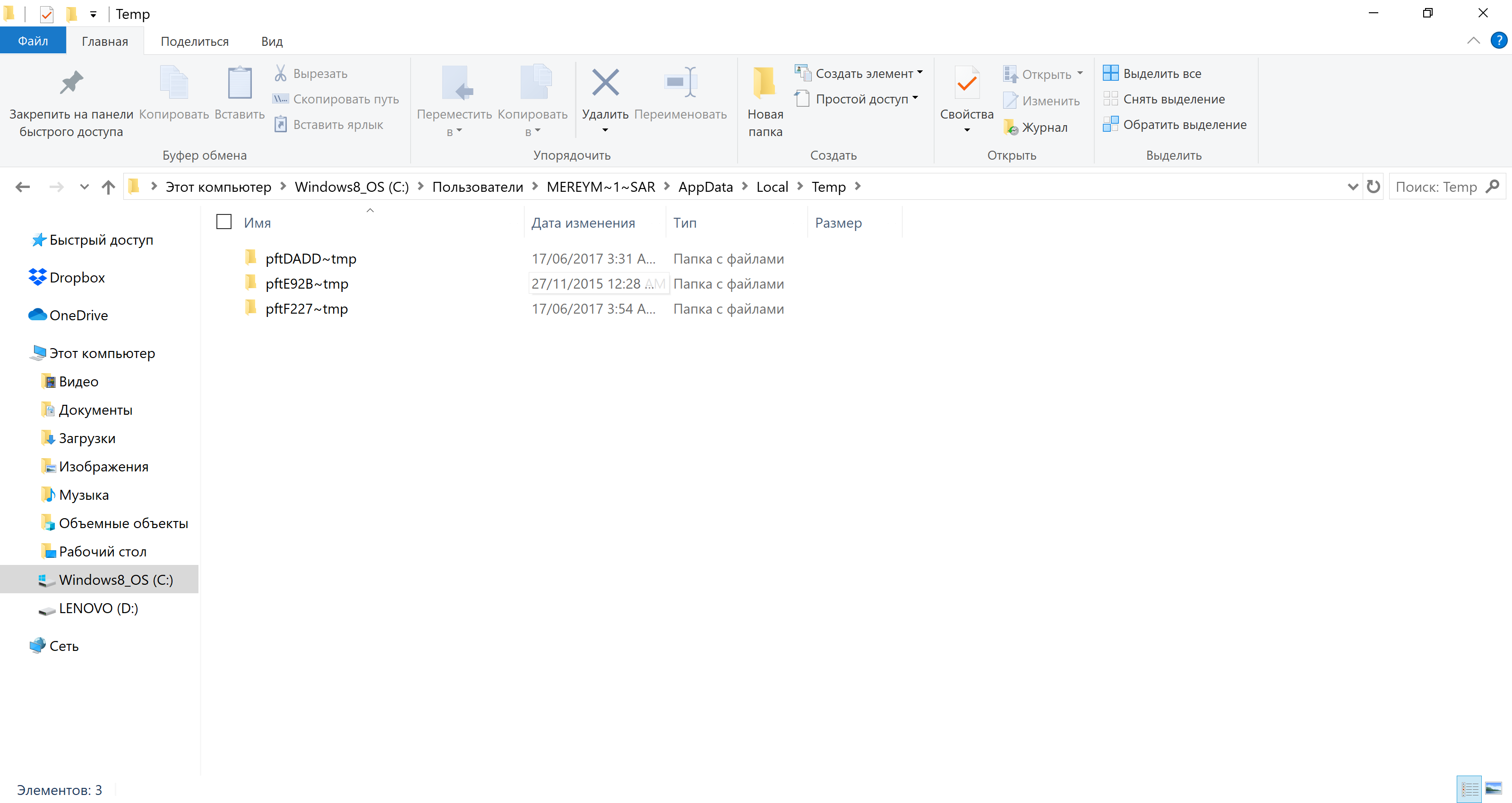
Task: Open the Журнал history icon
Action: click(1011, 127)
